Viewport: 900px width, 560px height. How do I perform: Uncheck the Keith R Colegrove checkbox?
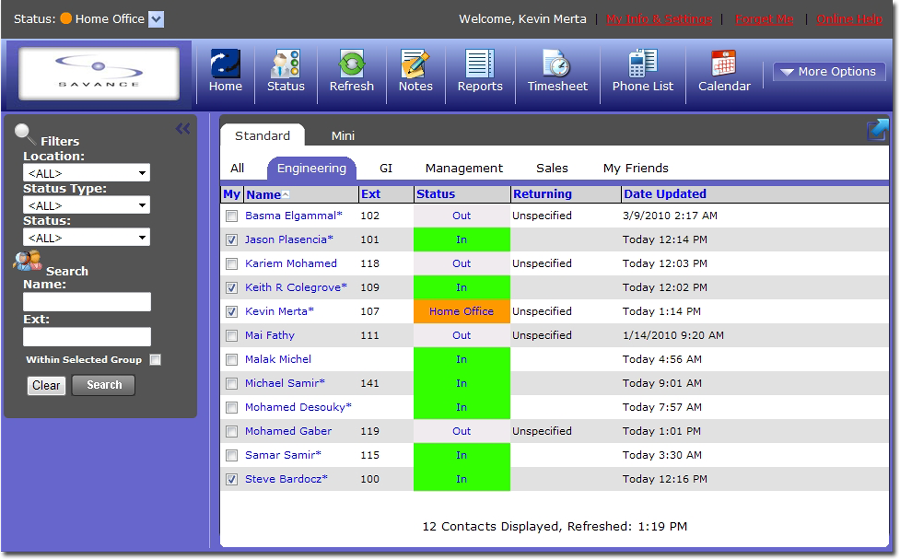click(232, 288)
